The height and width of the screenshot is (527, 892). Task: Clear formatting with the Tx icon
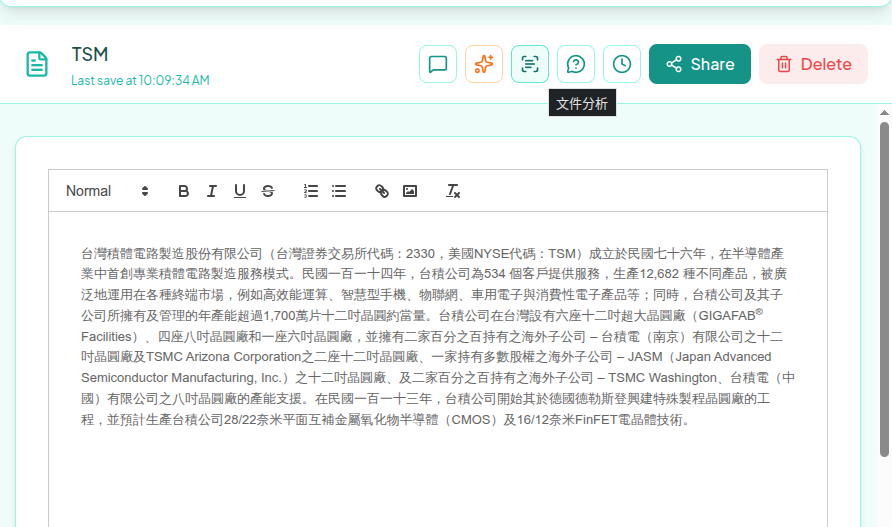click(453, 191)
